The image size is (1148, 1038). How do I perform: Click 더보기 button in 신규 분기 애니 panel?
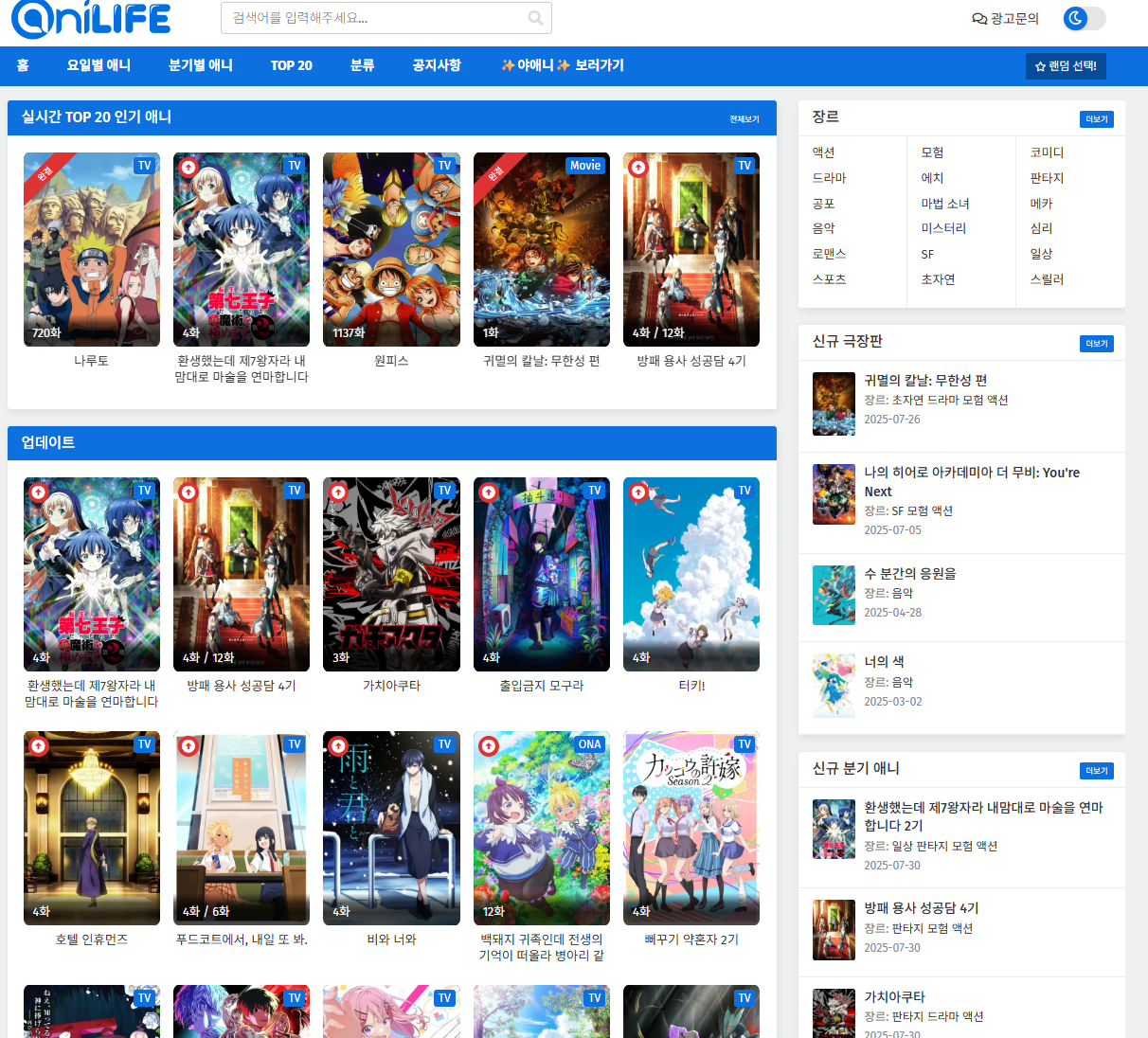pyautogui.click(x=1097, y=771)
